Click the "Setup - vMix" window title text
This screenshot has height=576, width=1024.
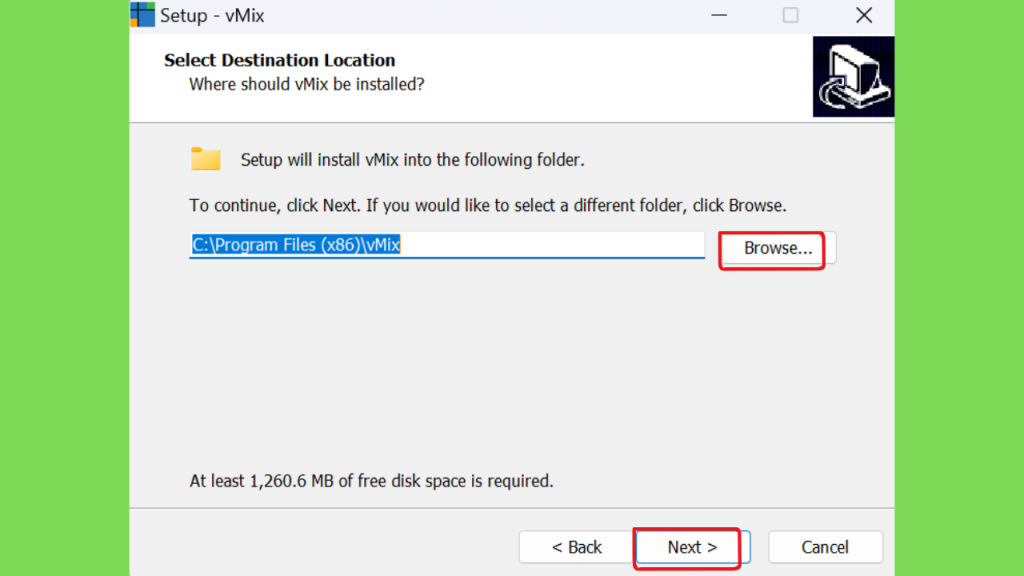(212, 16)
